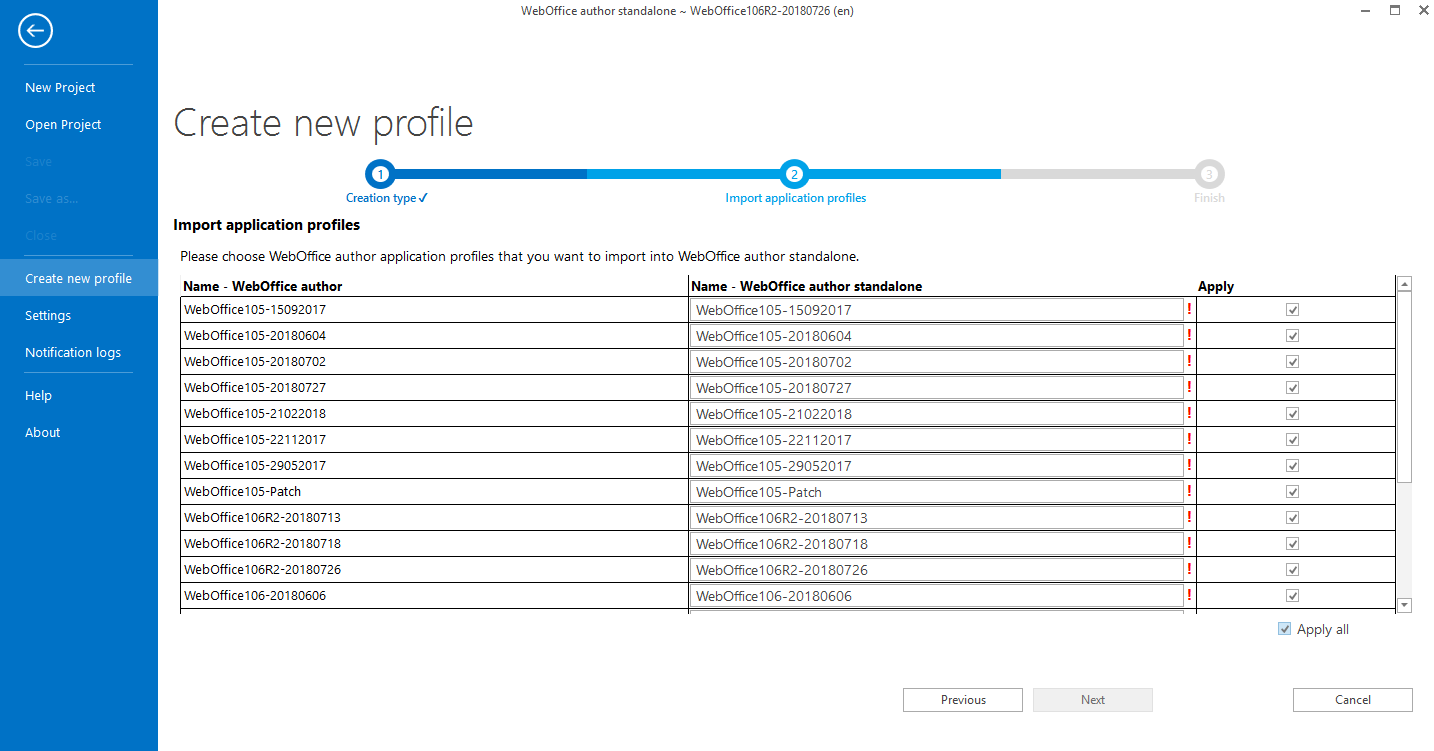1434x751 pixels.
Task: Click the warning icon next to WebOffice106-20180606
Action: (1189, 595)
